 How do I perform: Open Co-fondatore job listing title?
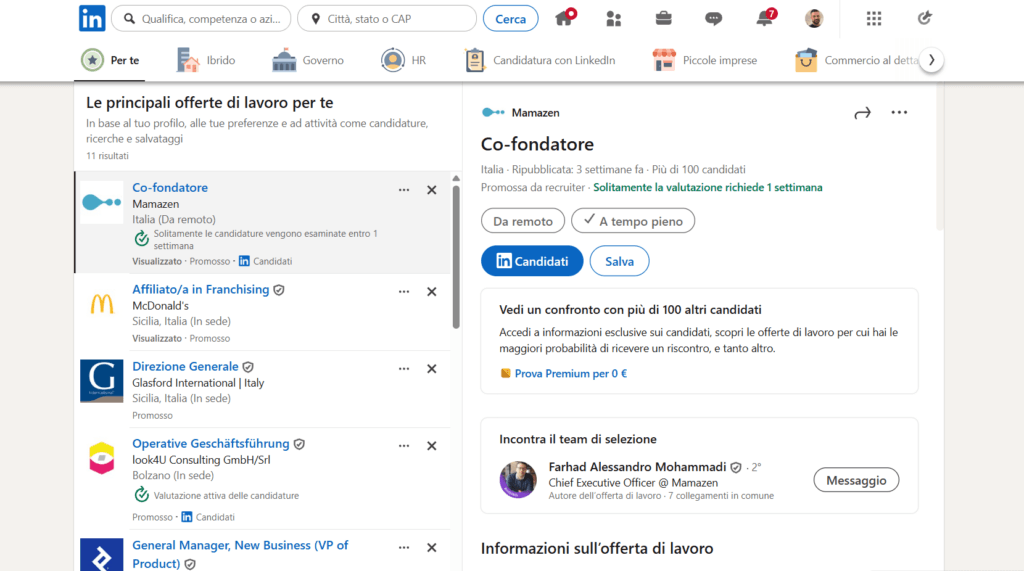pos(170,188)
